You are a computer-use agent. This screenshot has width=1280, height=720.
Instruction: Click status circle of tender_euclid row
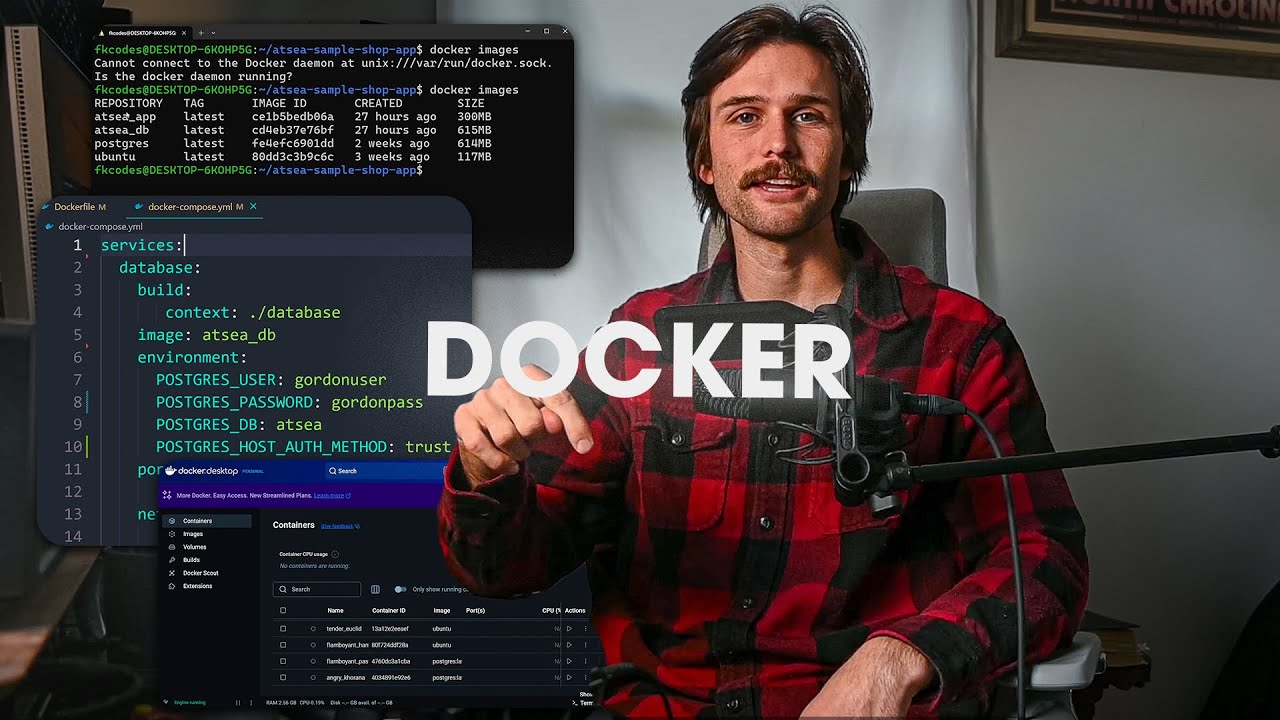[x=313, y=629]
